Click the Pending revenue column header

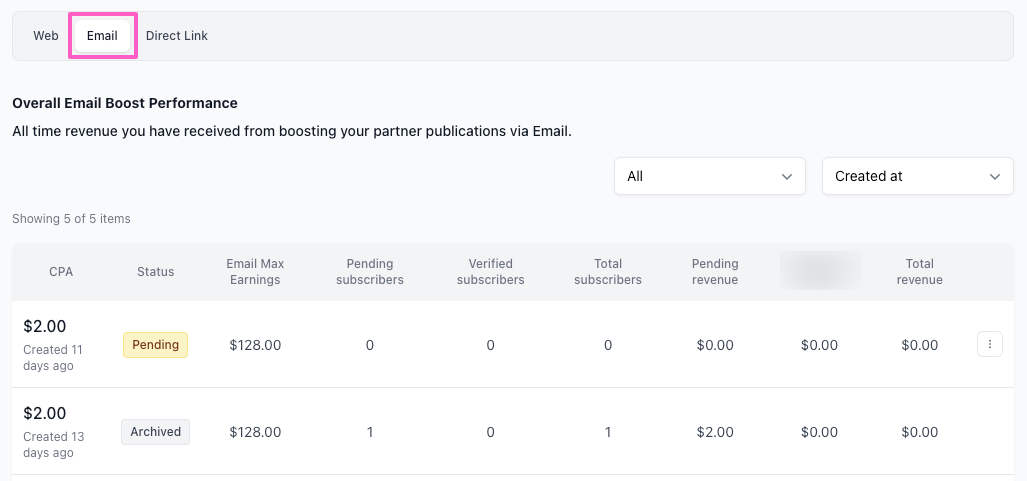(715, 272)
